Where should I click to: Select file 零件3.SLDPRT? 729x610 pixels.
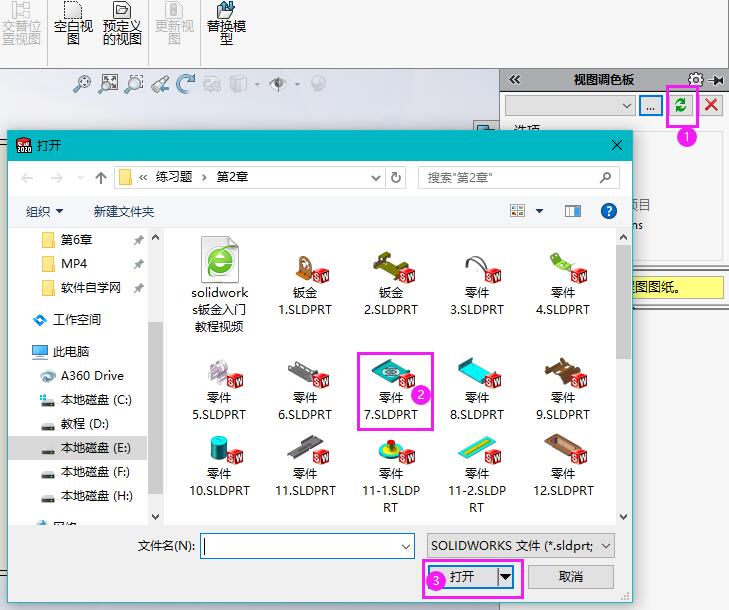(x=477, y=285)
